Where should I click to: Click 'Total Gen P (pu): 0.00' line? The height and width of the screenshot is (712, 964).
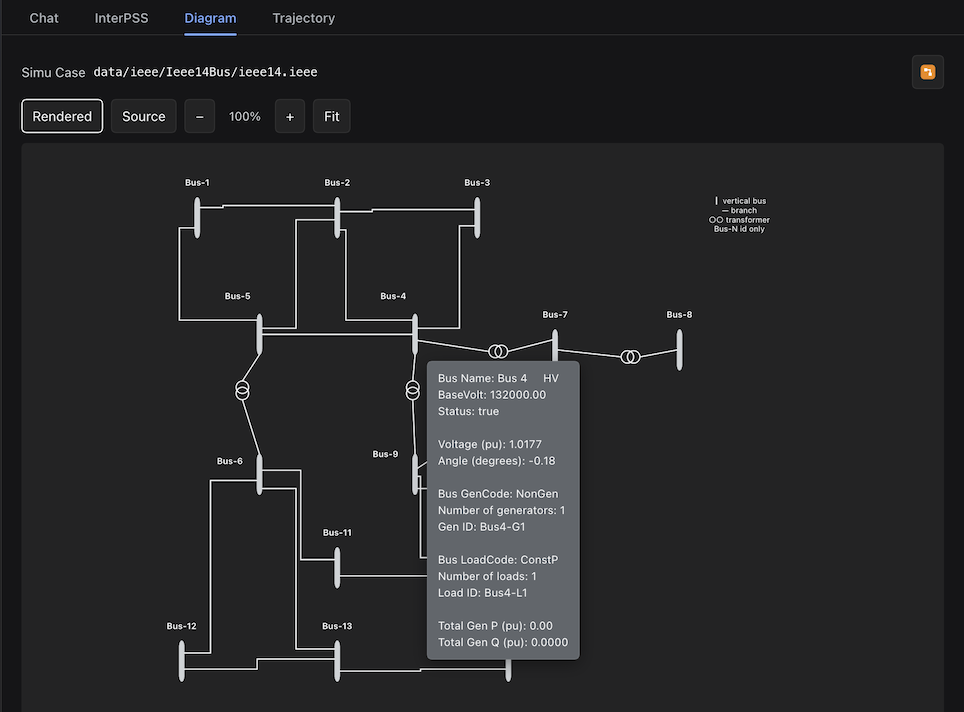495,625
